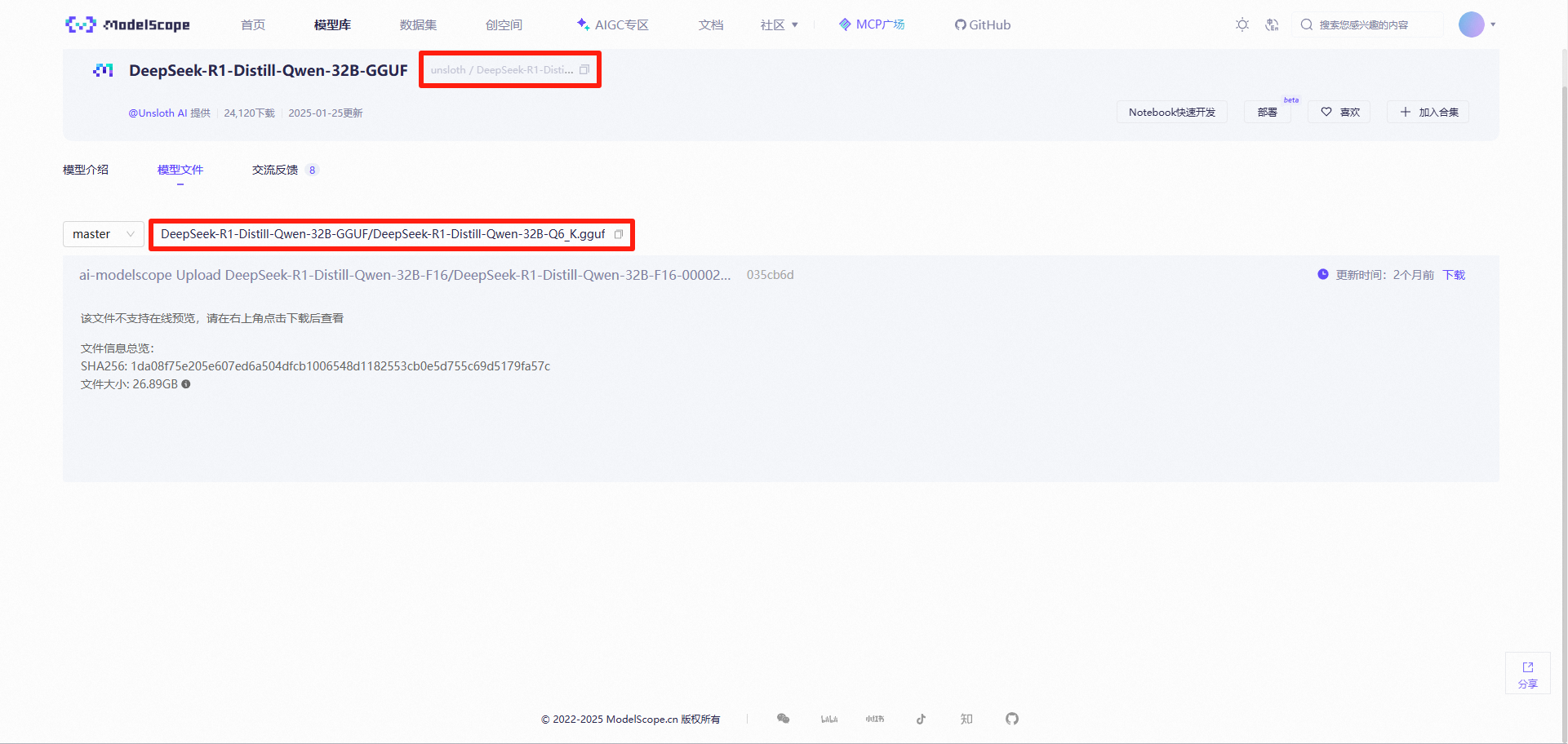Switch to the 模型介绍 tab
This screenshot has height=744, width=1568.
tap(86, 170)
